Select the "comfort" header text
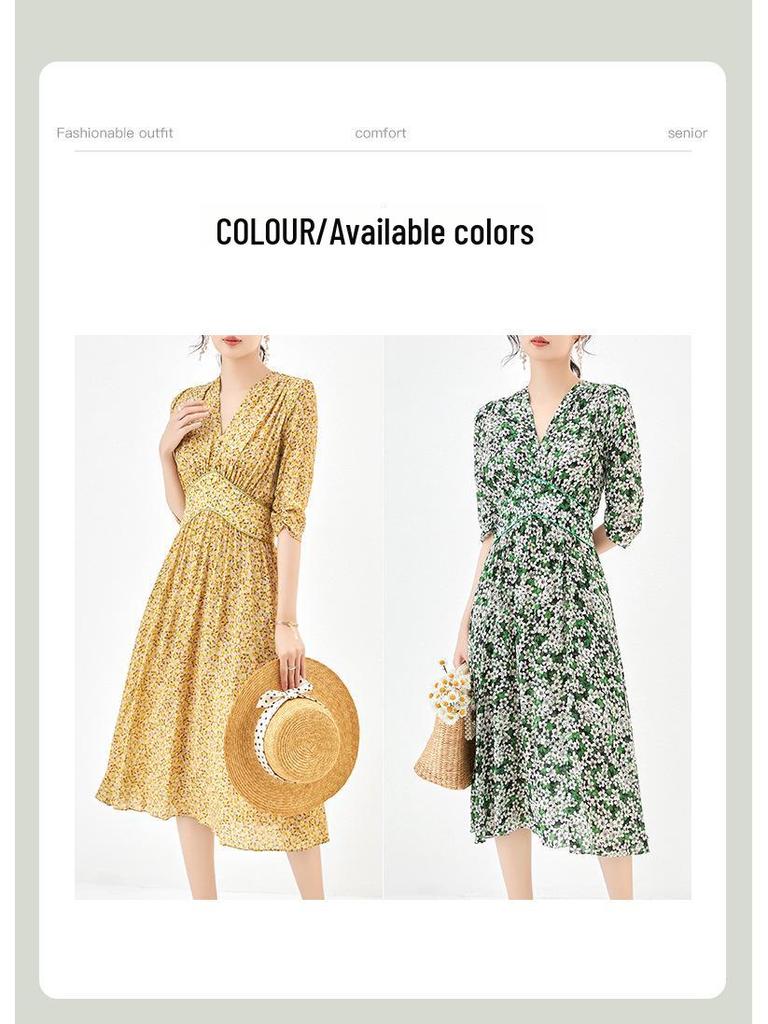 pyautogui.click(x=380, y=133)
